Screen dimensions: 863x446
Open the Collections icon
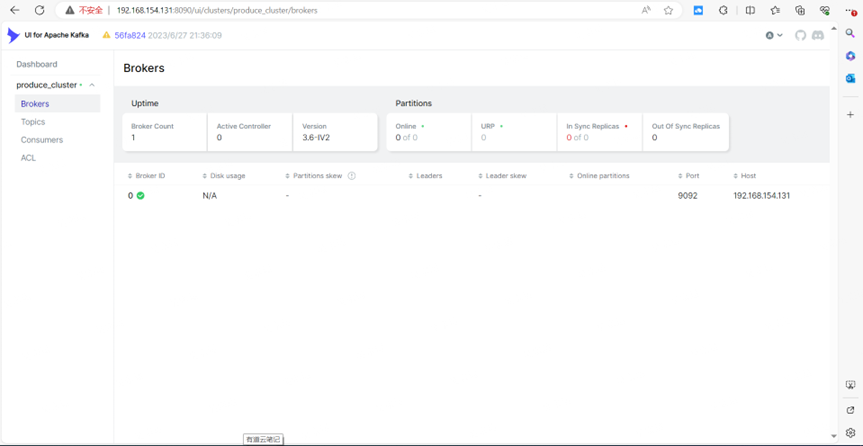pos(801,10)
